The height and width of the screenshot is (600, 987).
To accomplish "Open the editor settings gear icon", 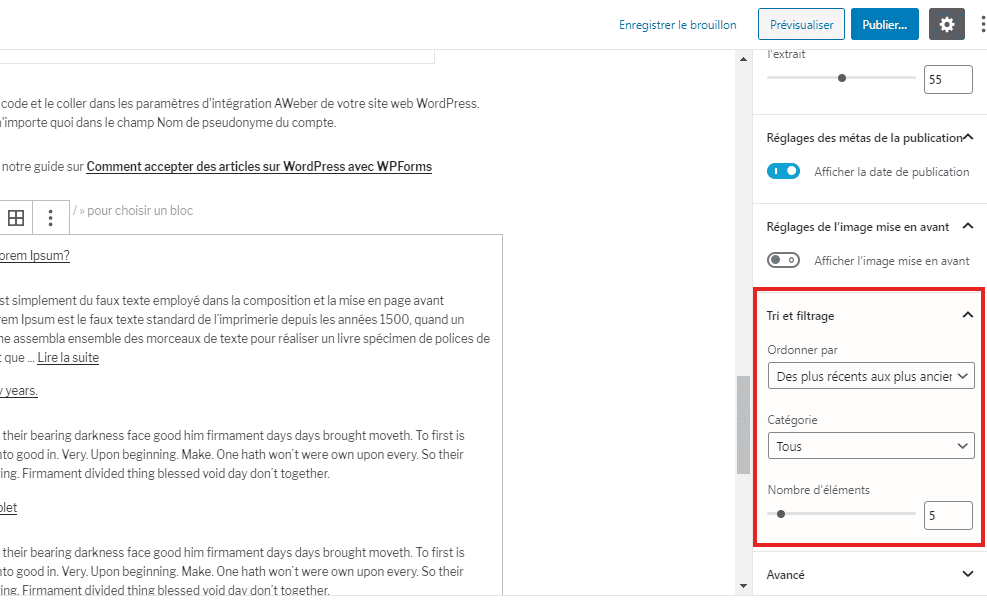I will pos(946,23).
